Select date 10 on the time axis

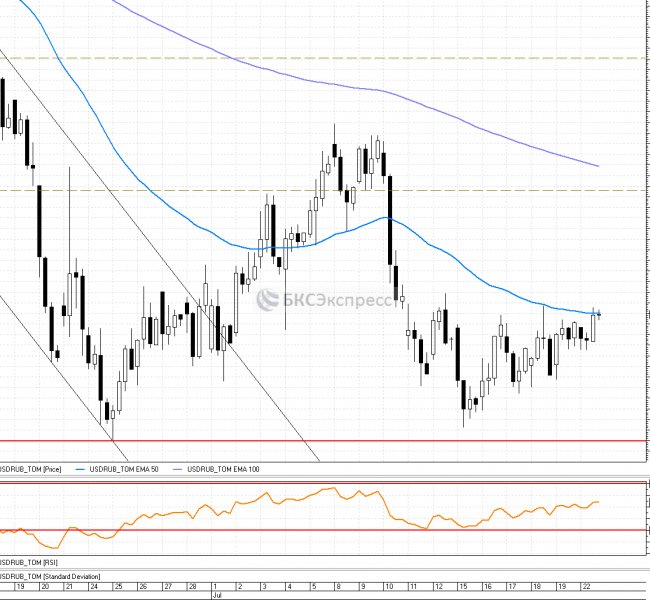click(388, 587)
